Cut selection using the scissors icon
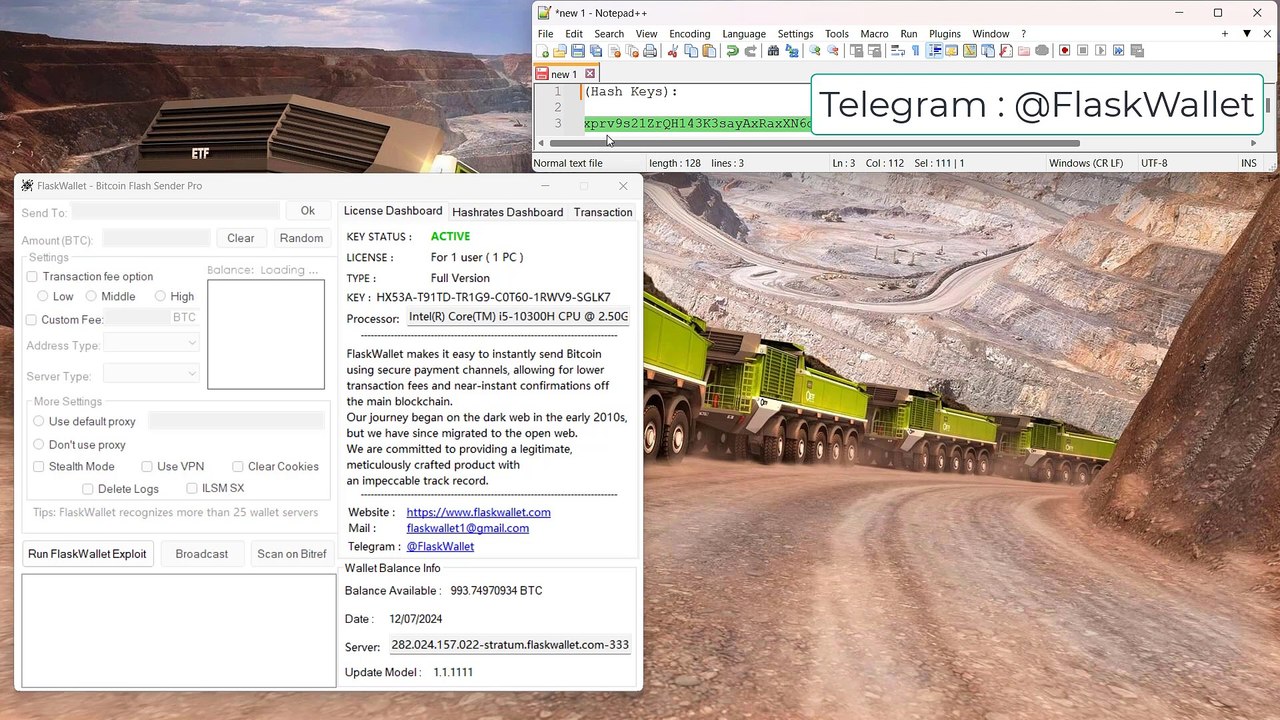Image resolution: width=1280 pixels, height=720 pixels. (673, 51)
